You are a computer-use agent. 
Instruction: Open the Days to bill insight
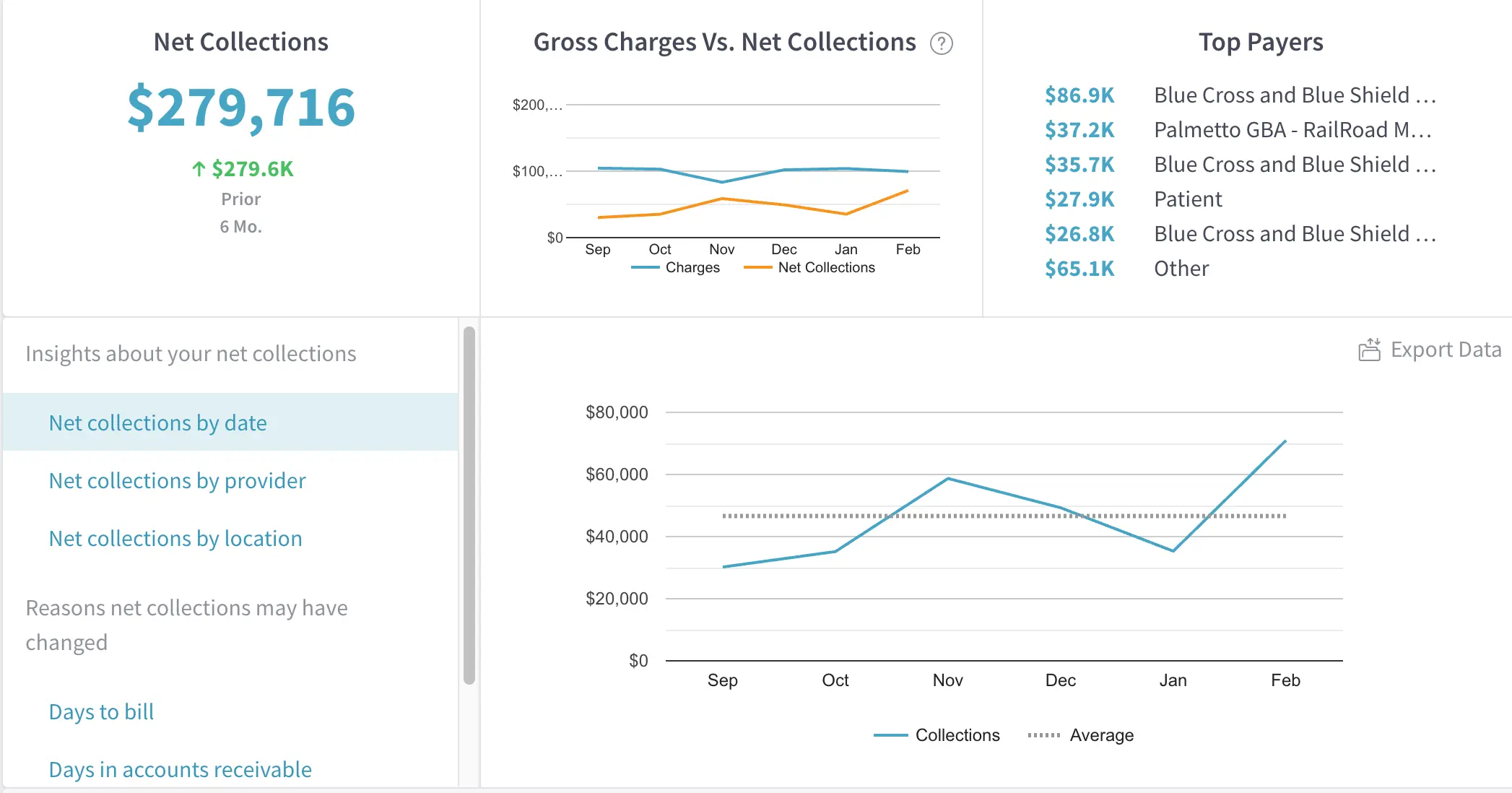click(x=101, y=711)
